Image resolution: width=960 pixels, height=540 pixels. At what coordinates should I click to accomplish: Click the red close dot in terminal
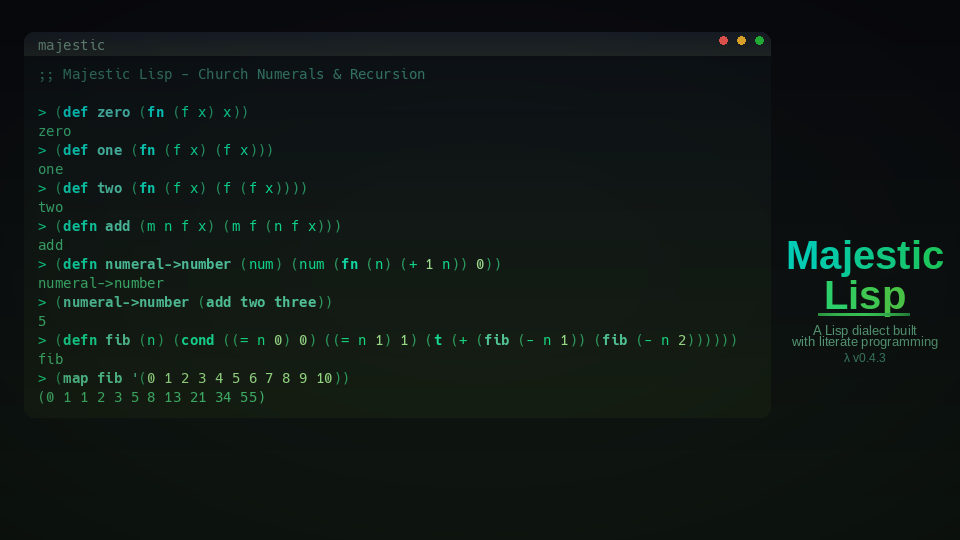[x=723, y=40]
